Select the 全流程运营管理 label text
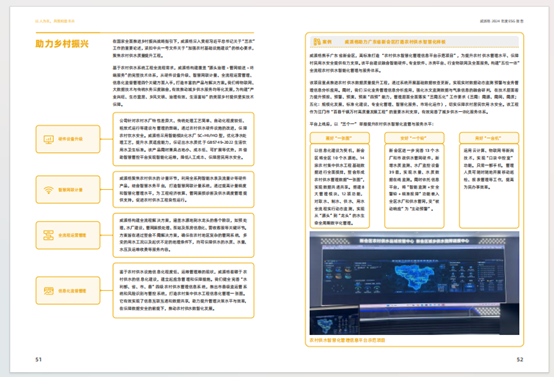 tap(72, 235)
